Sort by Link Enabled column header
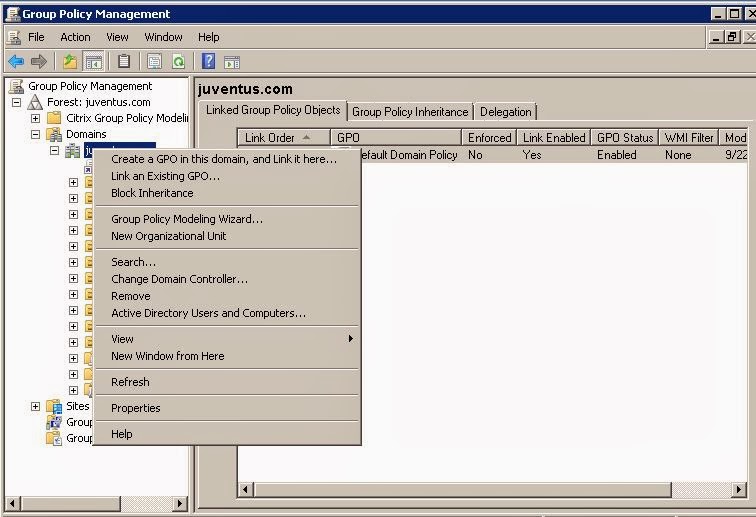Screen dimensions: 756x517 coord(554,138)
